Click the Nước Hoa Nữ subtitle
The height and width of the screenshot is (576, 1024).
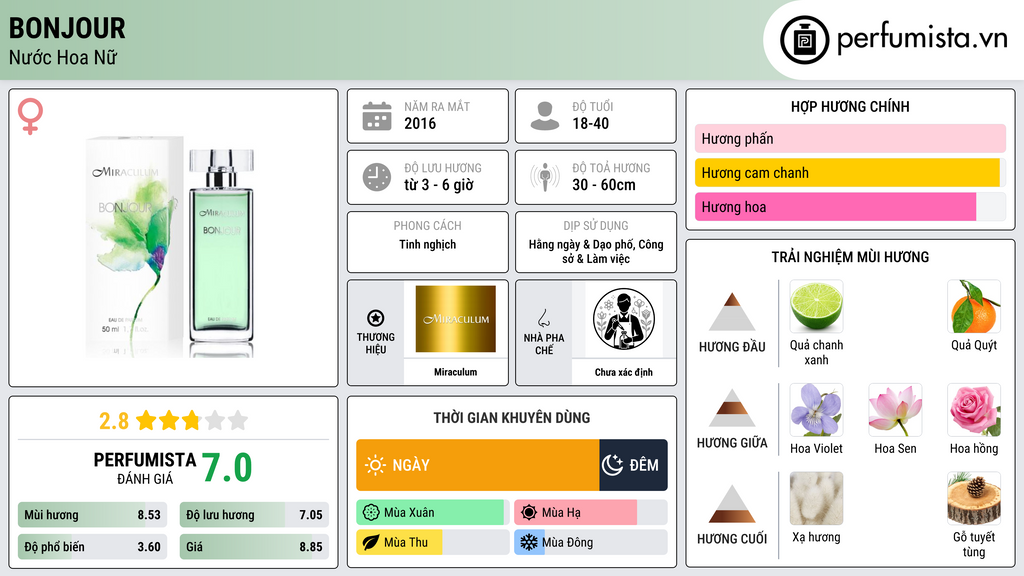pyautogui.click(x=63, y=57)
